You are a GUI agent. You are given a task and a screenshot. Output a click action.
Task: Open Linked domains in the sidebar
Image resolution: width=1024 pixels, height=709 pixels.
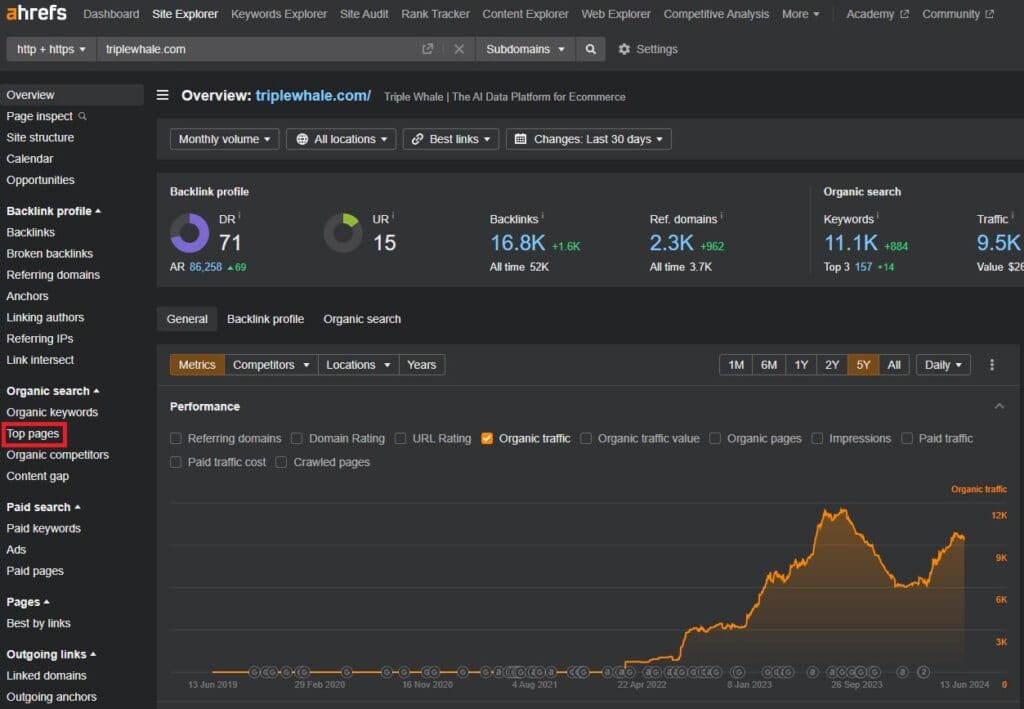46,676
